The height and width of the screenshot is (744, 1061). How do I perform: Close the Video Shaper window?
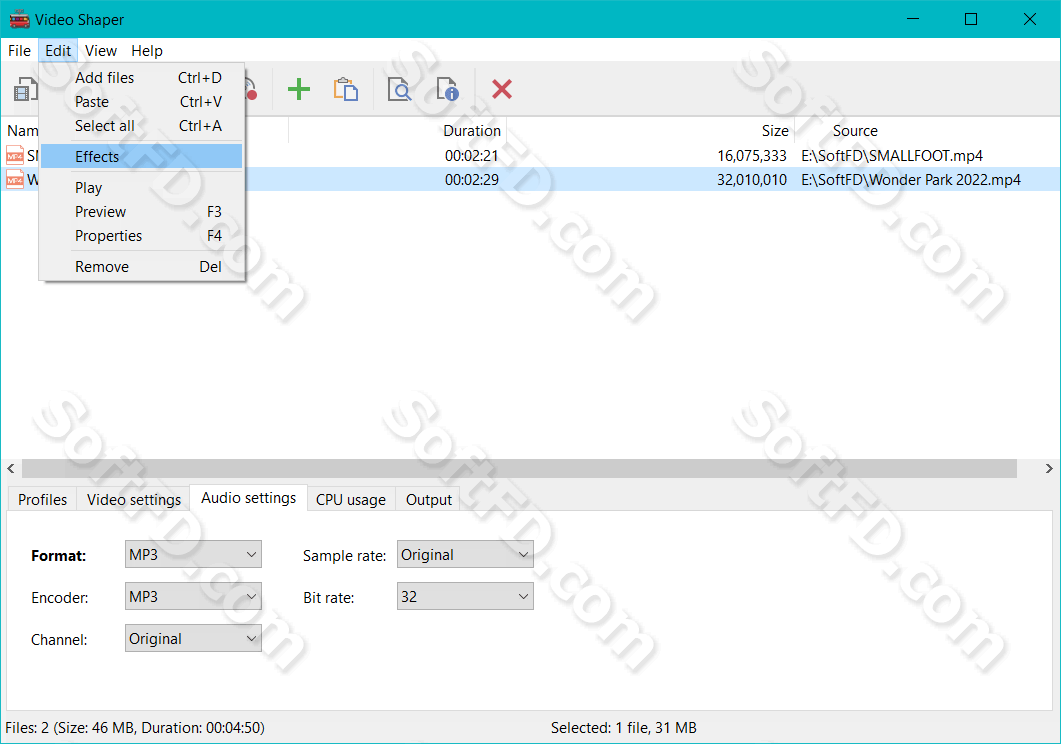(x=1030, y=19)
